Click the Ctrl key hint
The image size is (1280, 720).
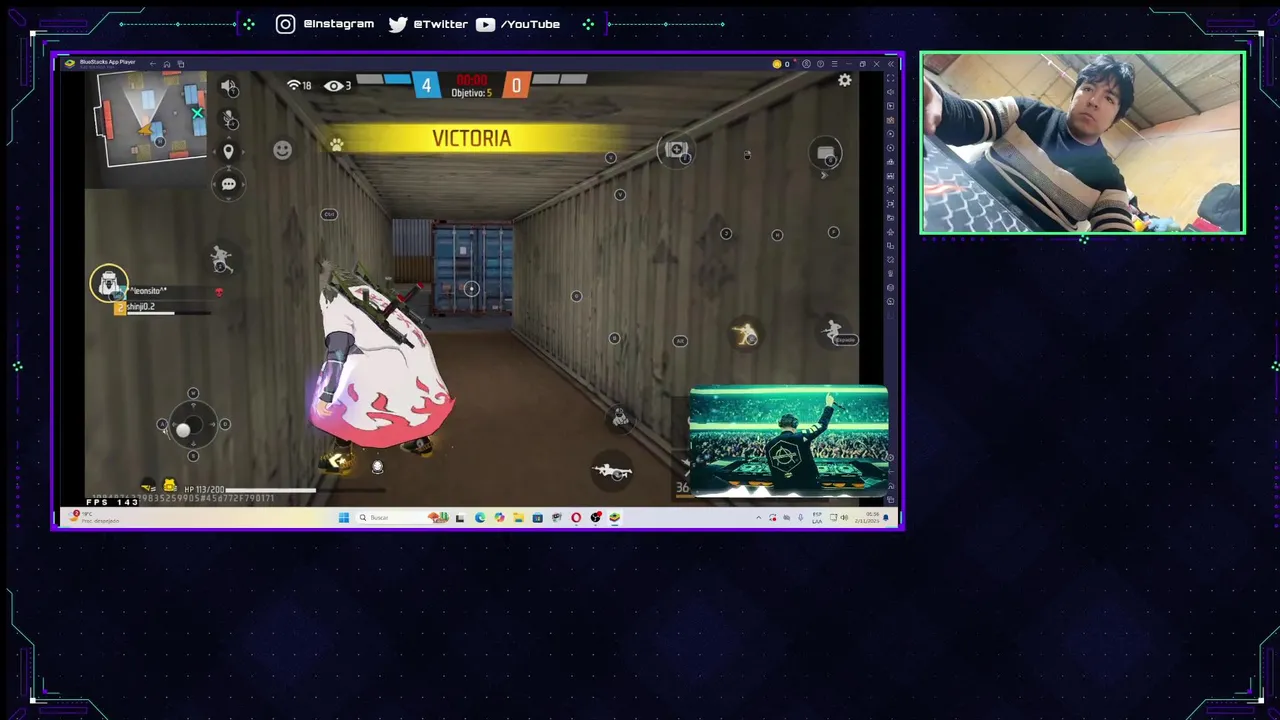(x=329, y=214)
